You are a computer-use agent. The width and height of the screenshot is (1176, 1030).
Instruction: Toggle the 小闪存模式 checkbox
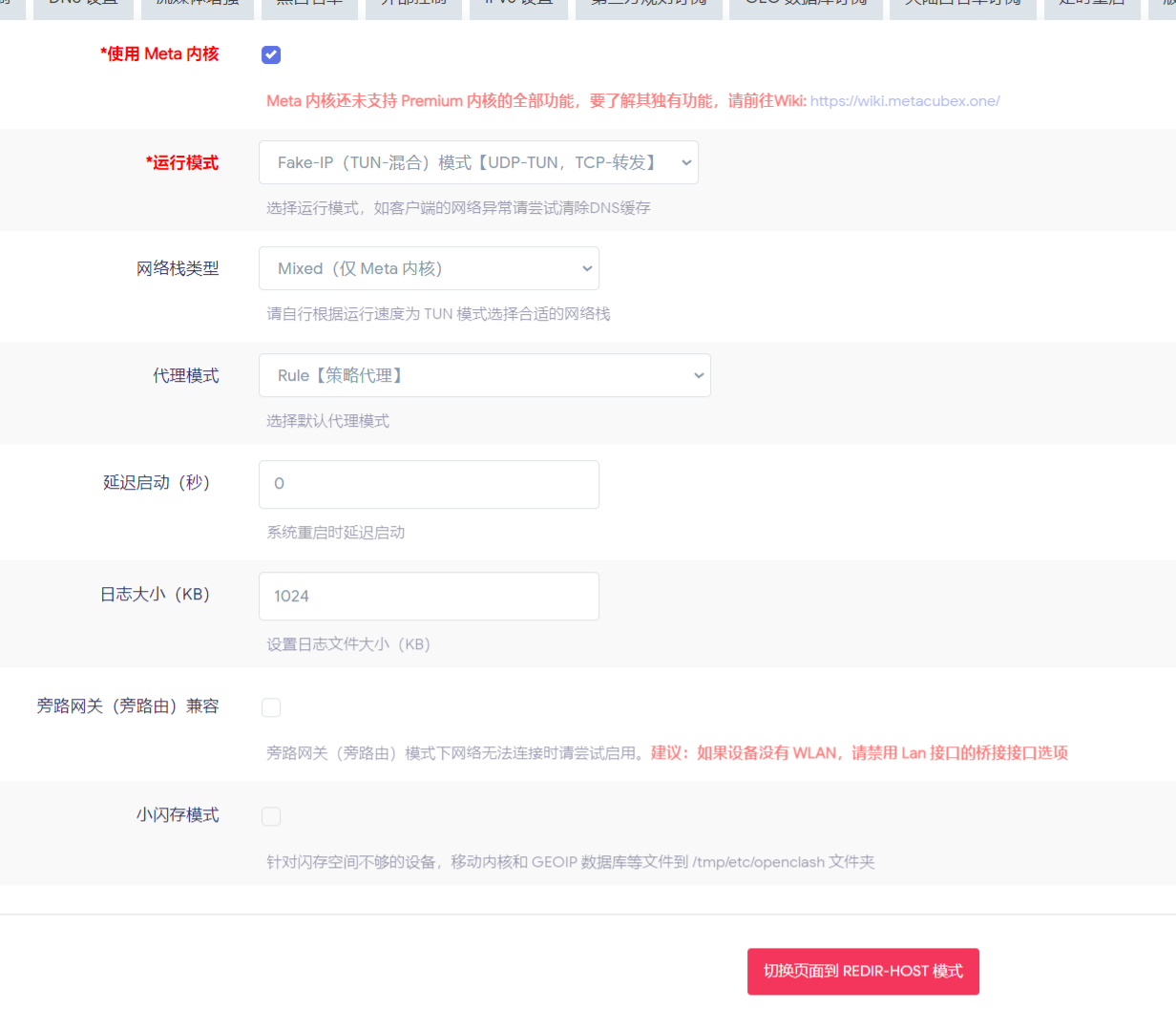(x=271, y=816)
